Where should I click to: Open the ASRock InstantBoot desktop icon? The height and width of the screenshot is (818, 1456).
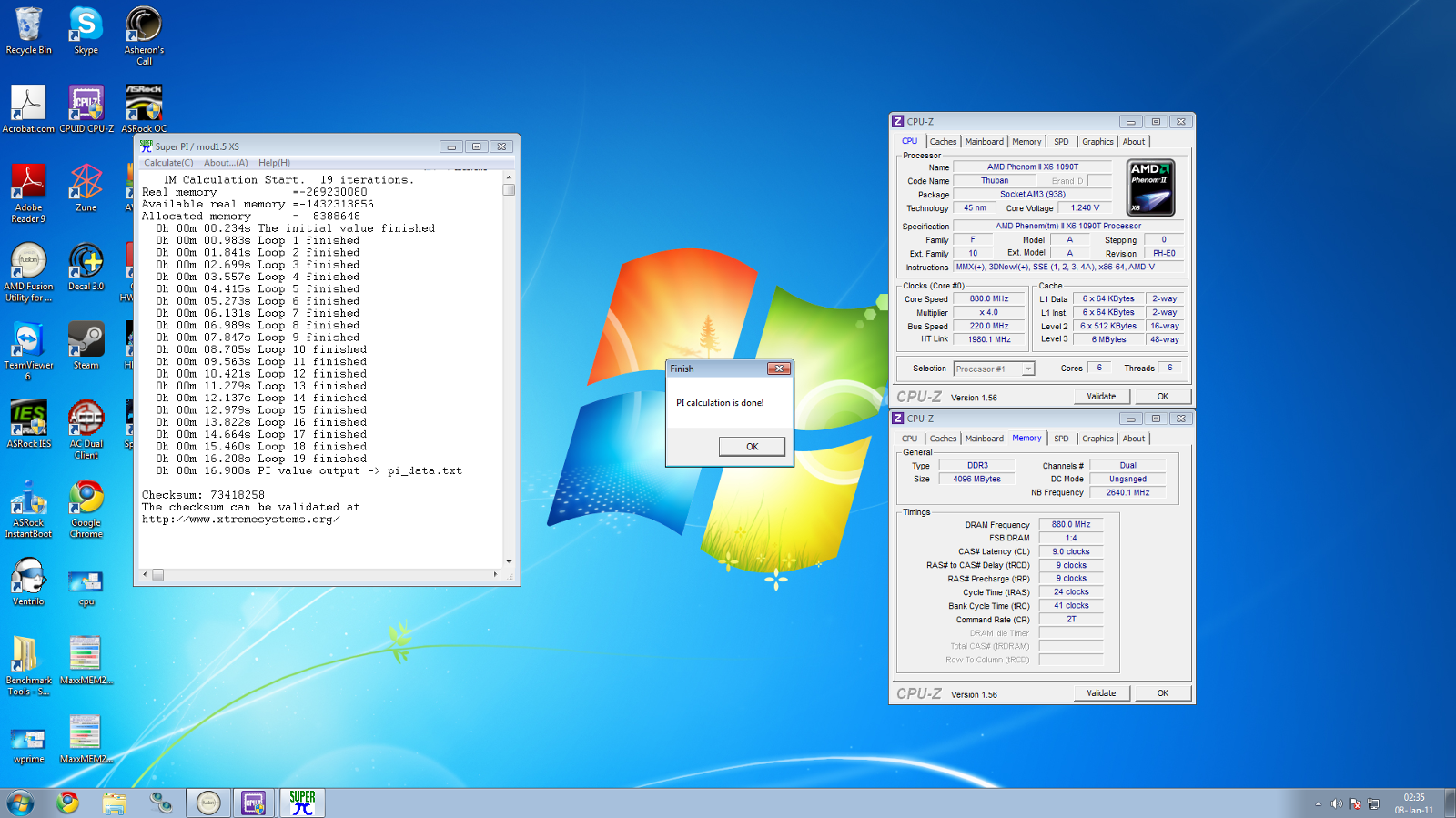coord(28,510)
